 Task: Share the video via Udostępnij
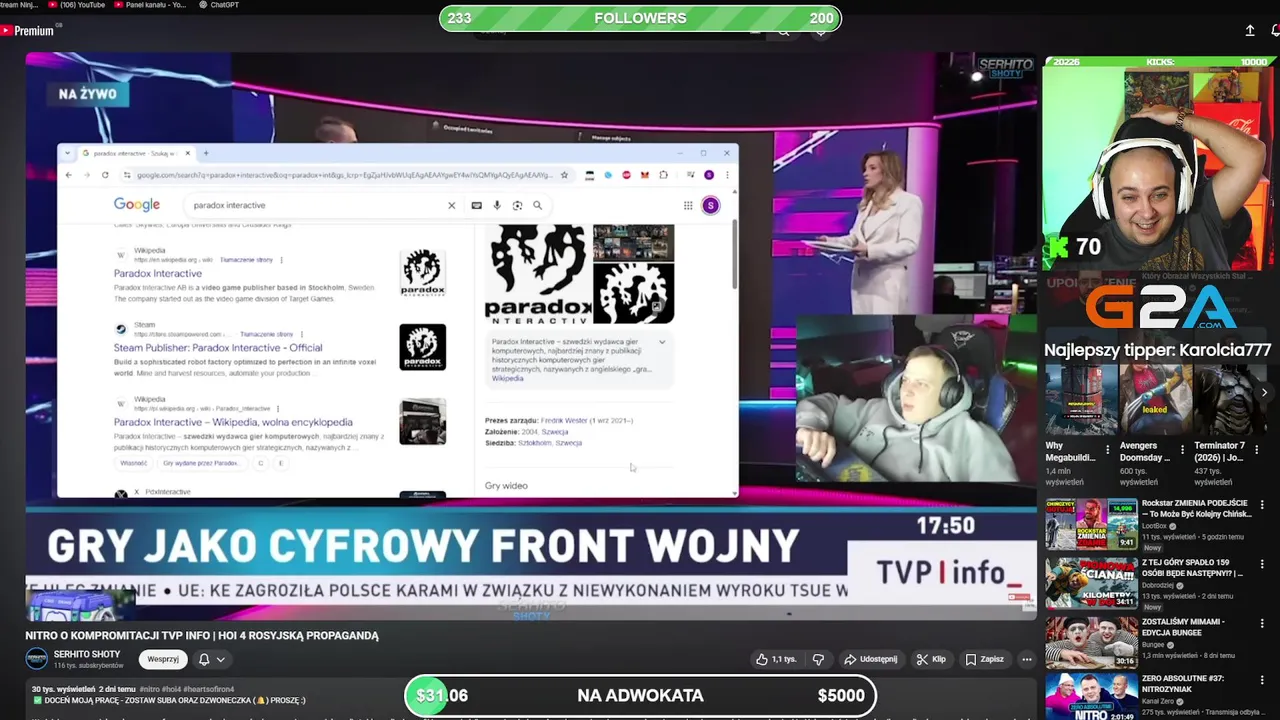point(871,659)
